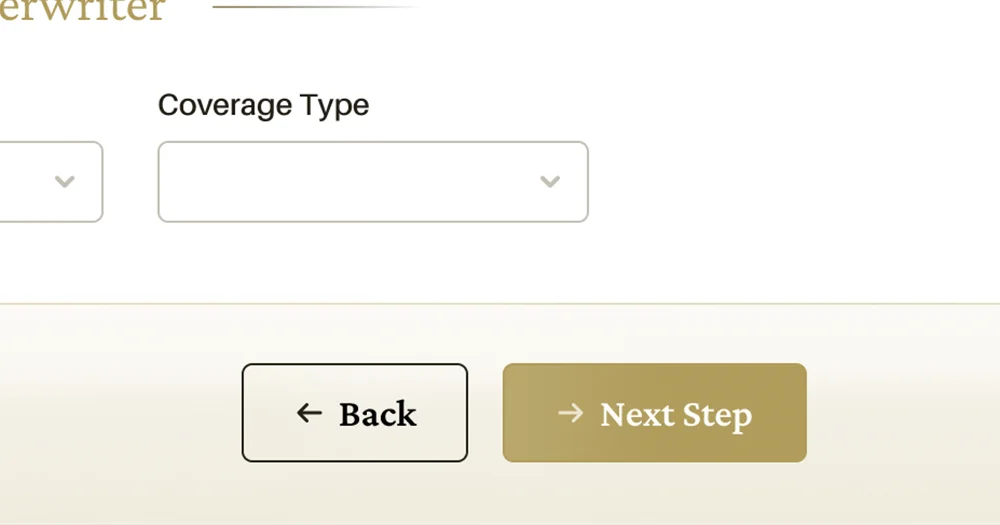This screenshot has height=525, width=1000.
Task: Proceed with the Next Step button
Action: (x=654, y=413)
